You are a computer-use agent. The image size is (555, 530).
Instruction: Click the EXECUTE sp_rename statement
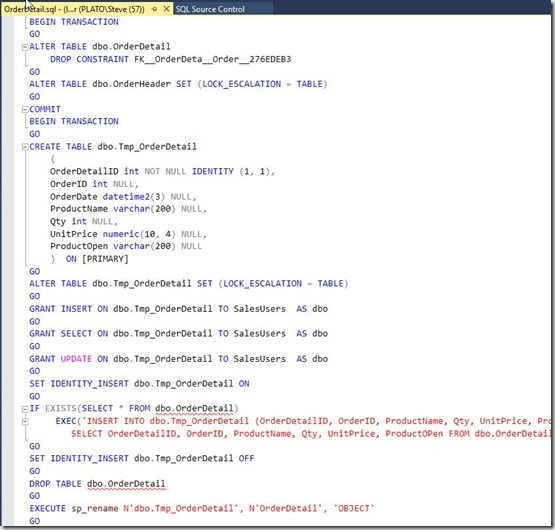201,508
